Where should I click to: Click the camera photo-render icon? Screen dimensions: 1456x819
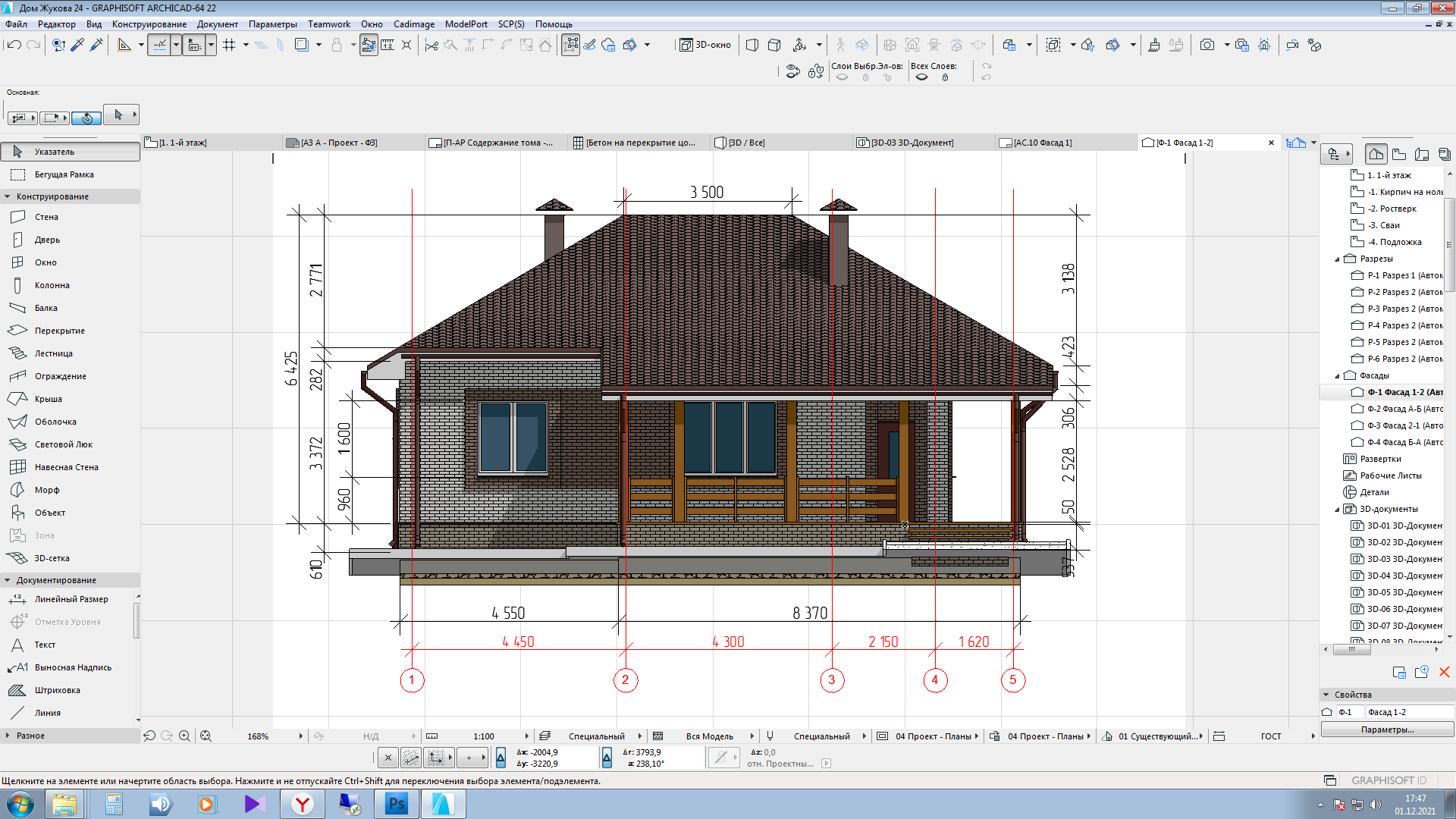coord(1207,45)
